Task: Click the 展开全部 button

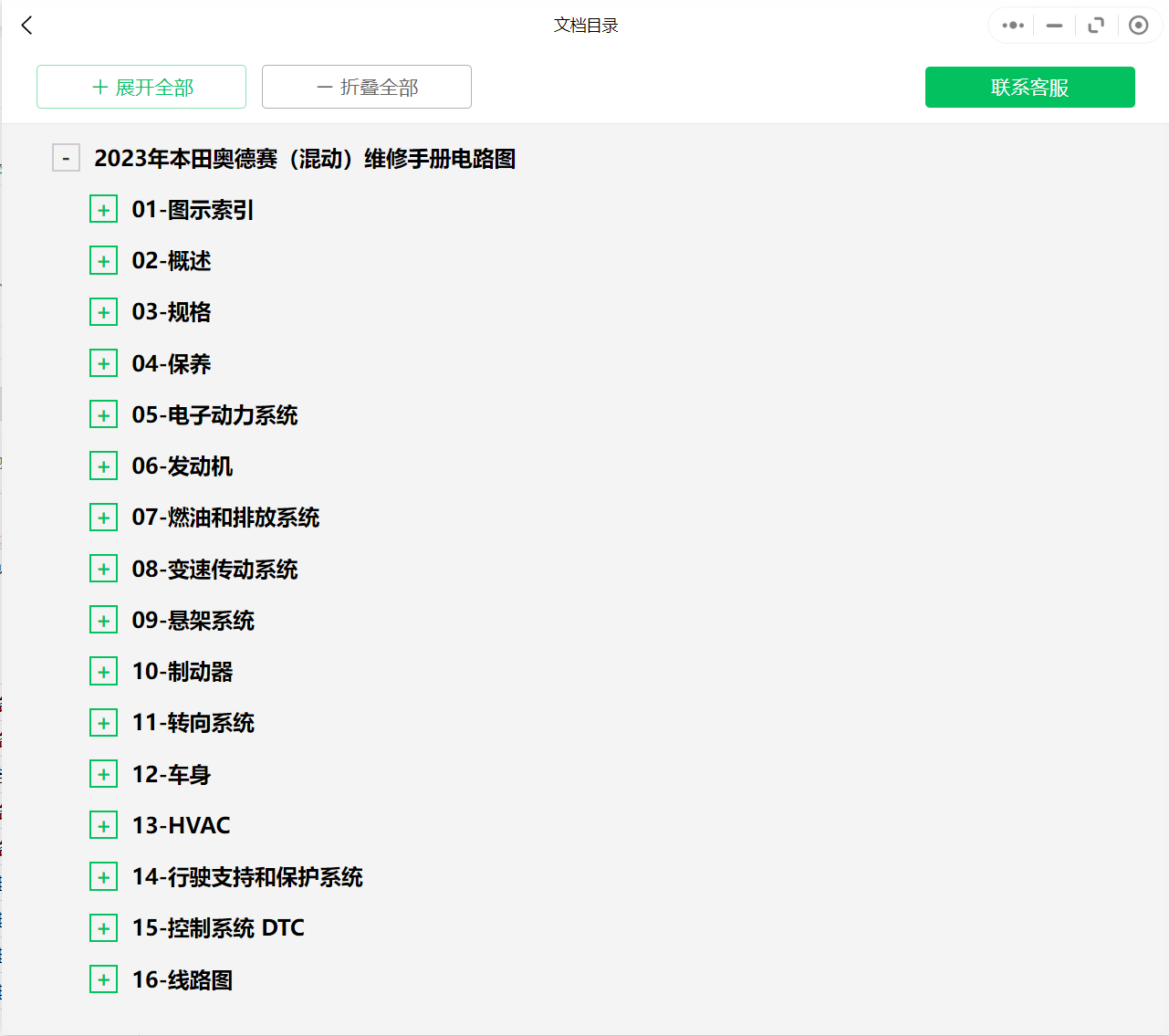Action: [x=141, y=87]
